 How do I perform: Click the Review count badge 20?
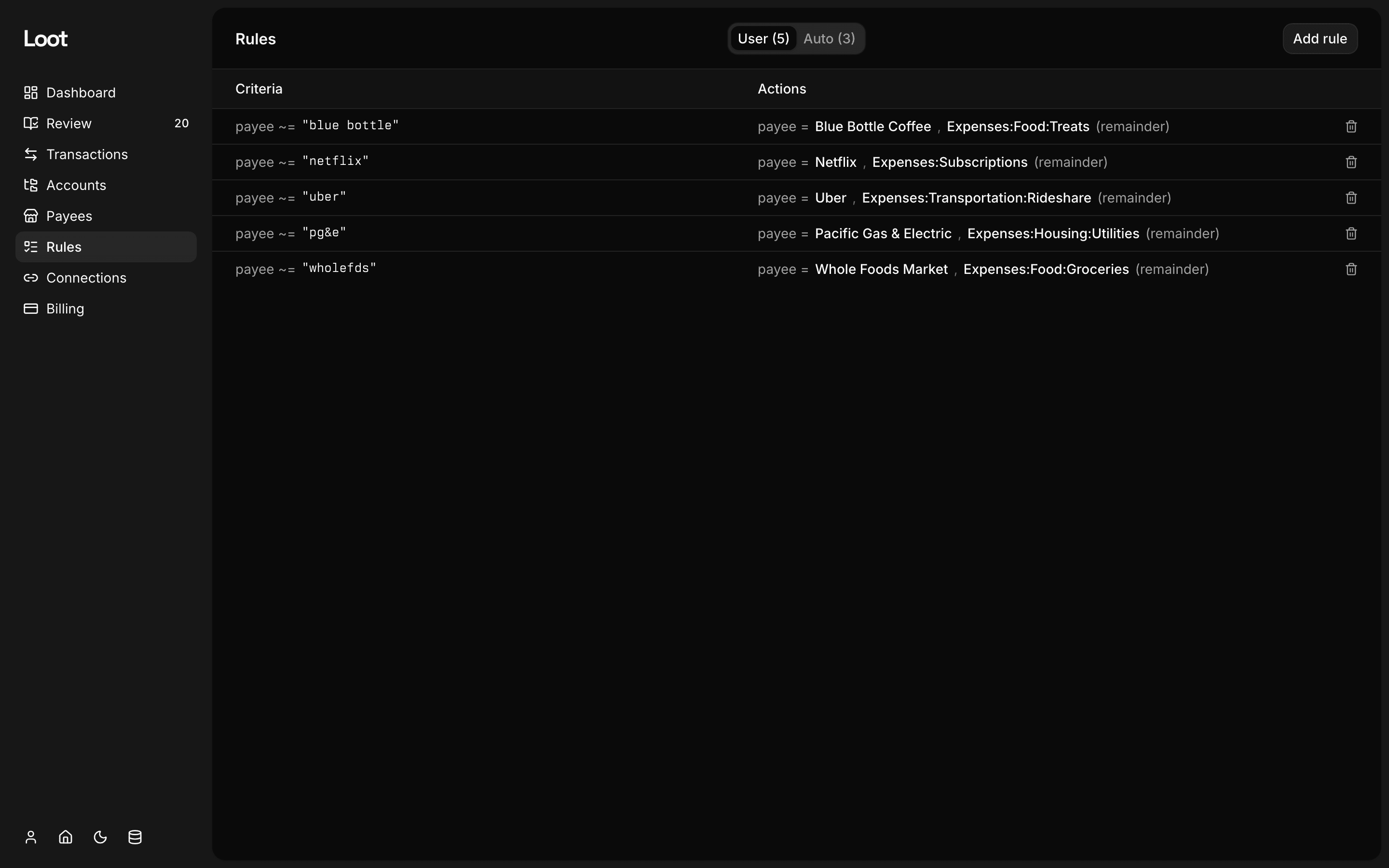coord(181,123)
